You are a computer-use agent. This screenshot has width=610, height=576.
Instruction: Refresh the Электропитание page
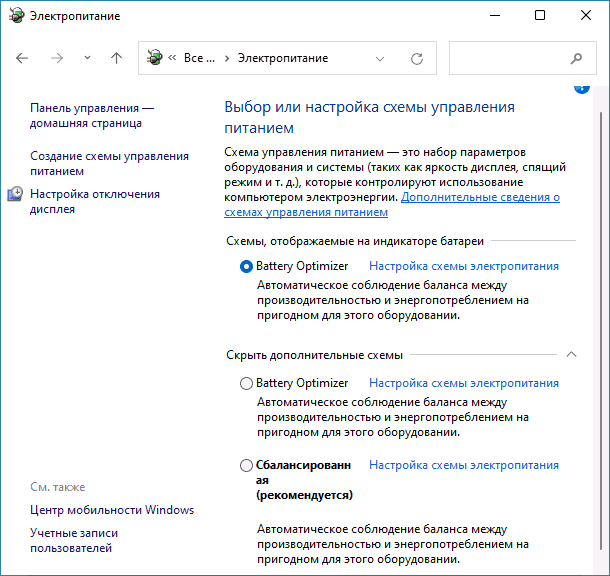pyautogui.click(x=417, y=59)
